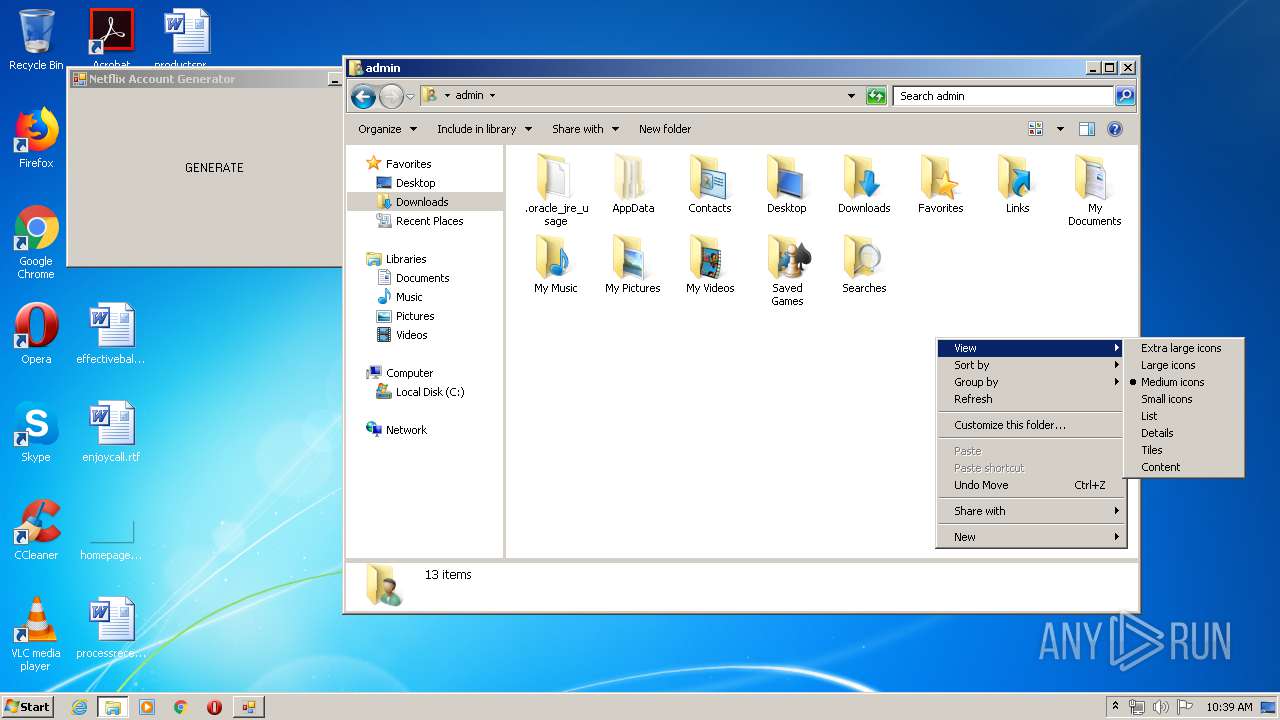This screenshot has width=1280, height=720.
Task: Show hidden tray icons arrow
Action: pos(1116,706)
